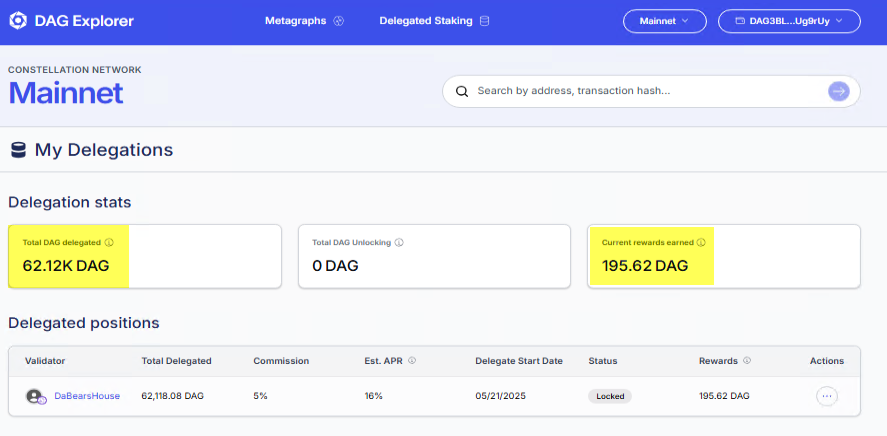Click the wallet icon in address button
887x436 pixels.
pos(740,21)
